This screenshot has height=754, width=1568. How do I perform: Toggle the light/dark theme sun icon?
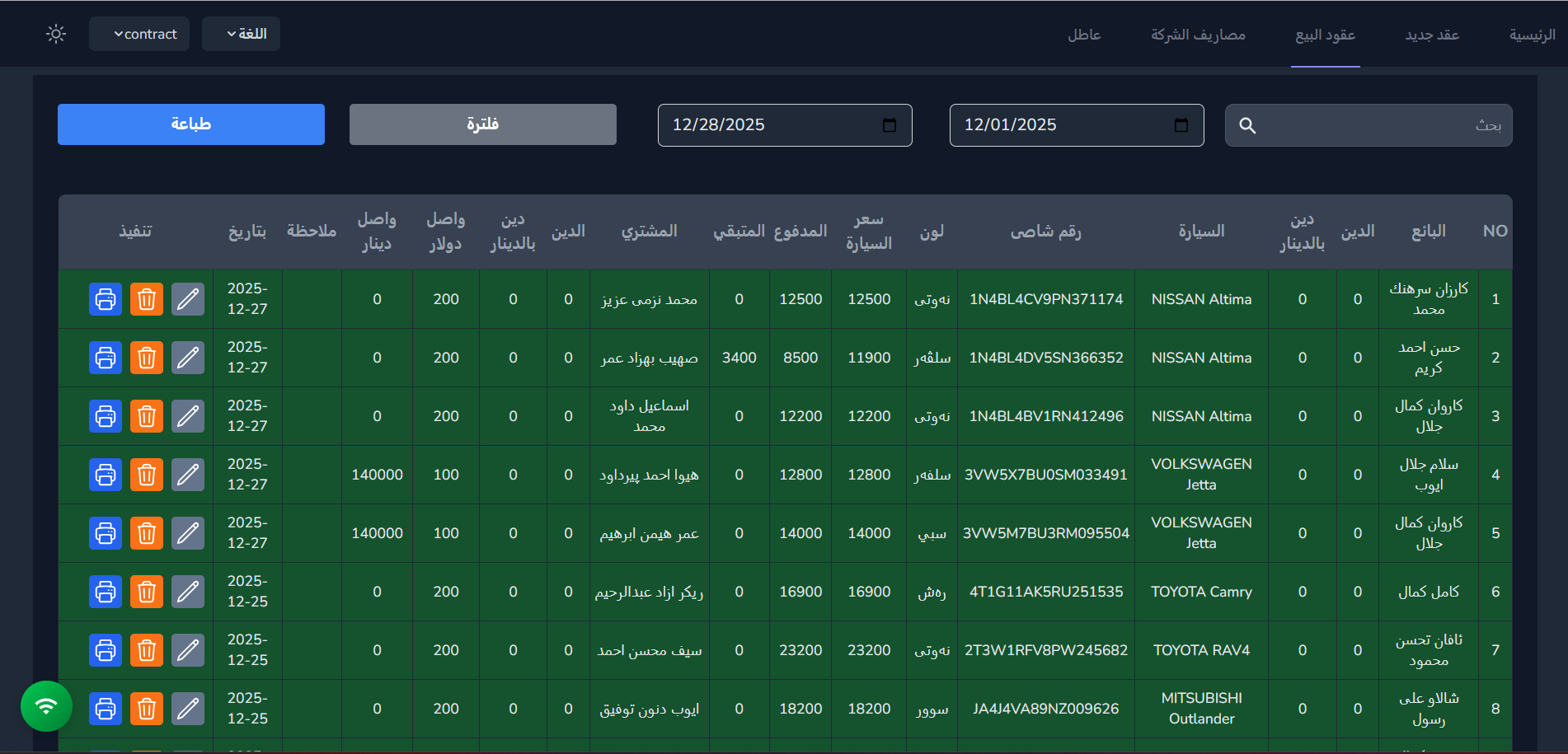coord(56,34)
